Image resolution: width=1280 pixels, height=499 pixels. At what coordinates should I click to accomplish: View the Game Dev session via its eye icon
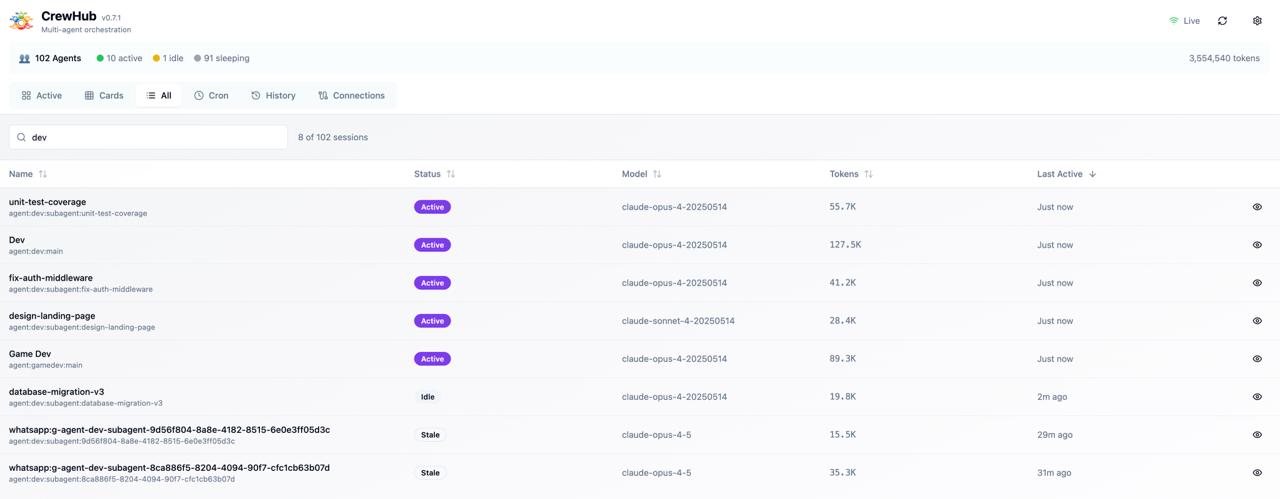tap(1257, 359)
